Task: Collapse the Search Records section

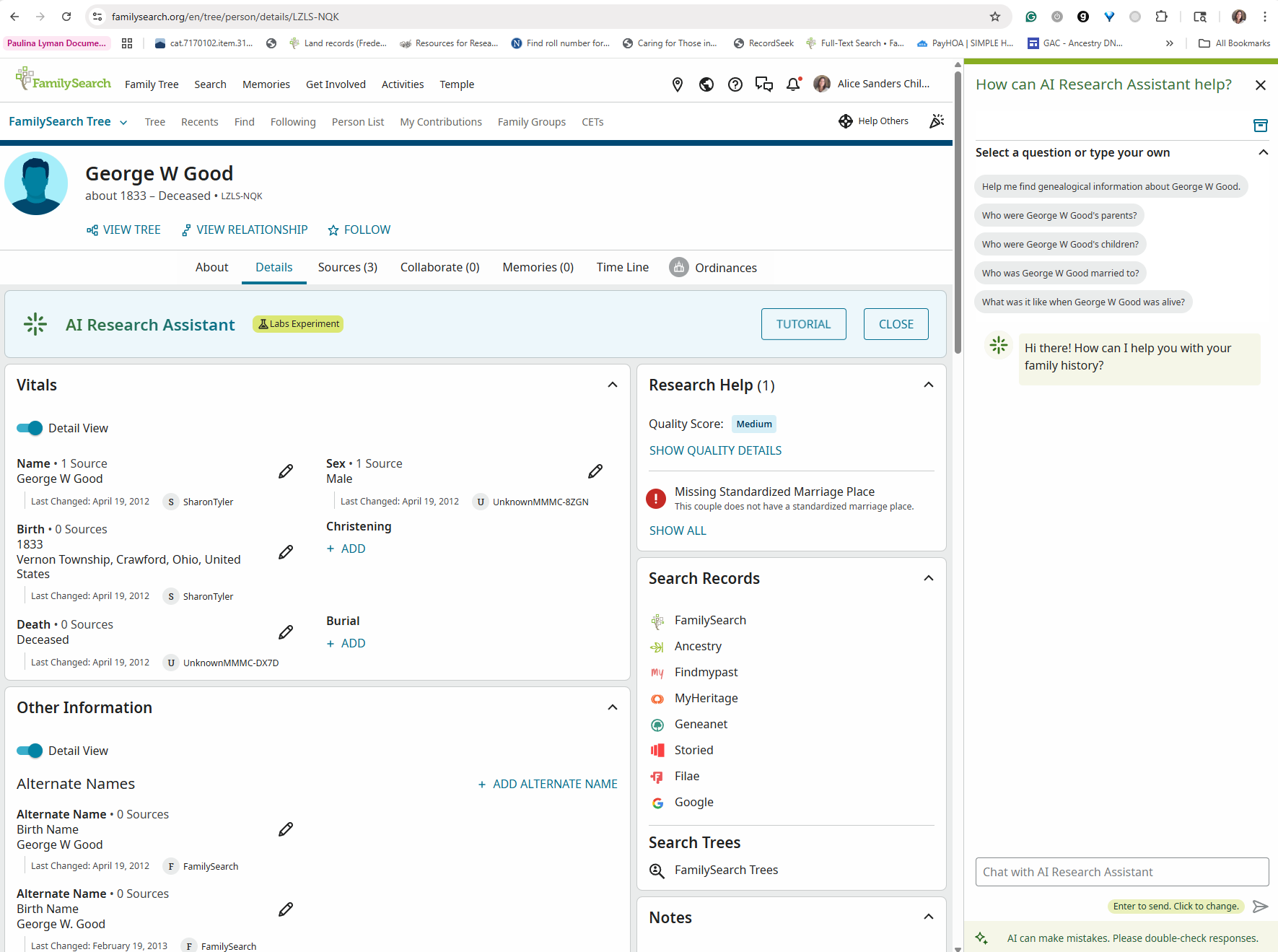Action: tap(928, 578)
